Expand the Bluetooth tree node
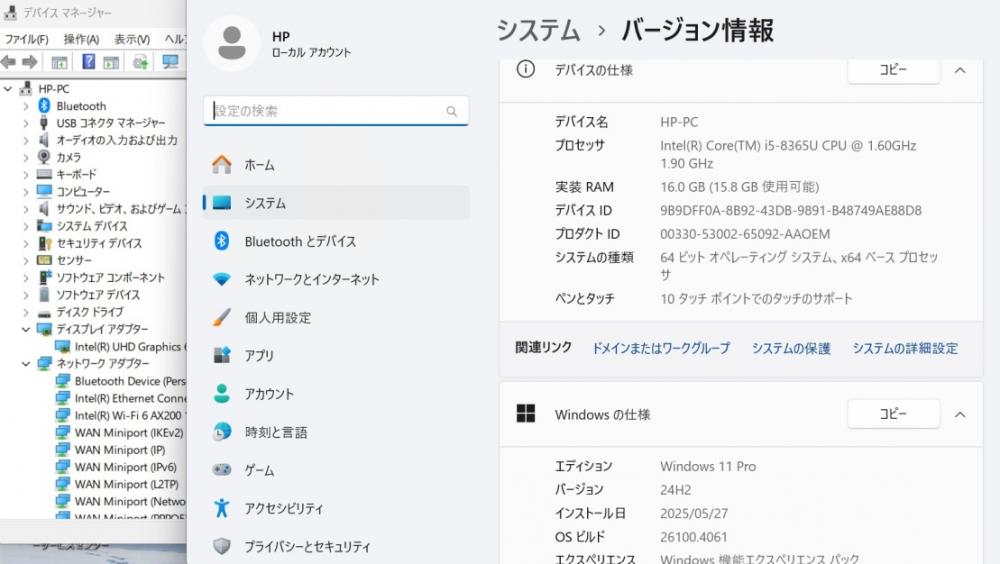1000x564 pixels. pyautogui.click(x=26, y=106)
